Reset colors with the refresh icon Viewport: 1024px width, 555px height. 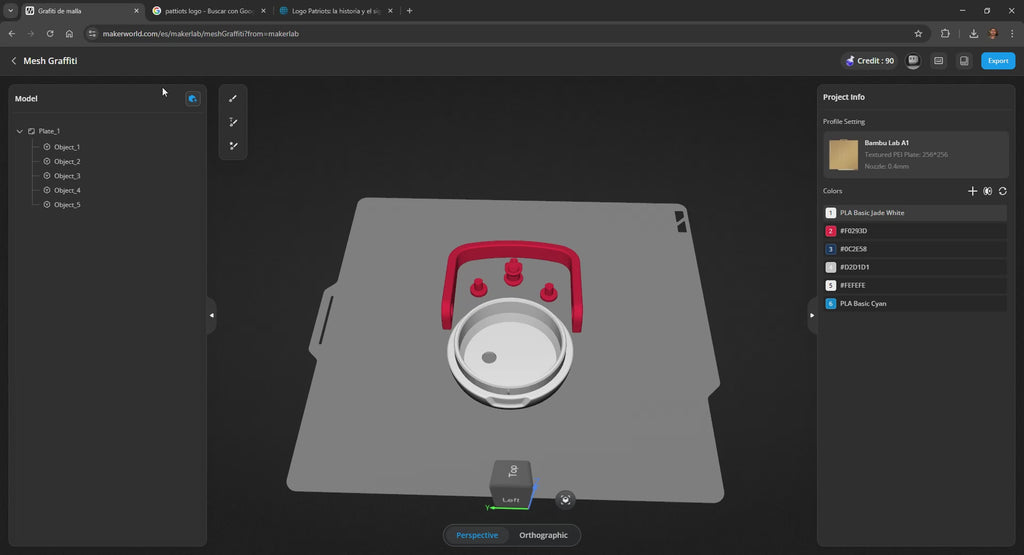tap(1003, 191)
